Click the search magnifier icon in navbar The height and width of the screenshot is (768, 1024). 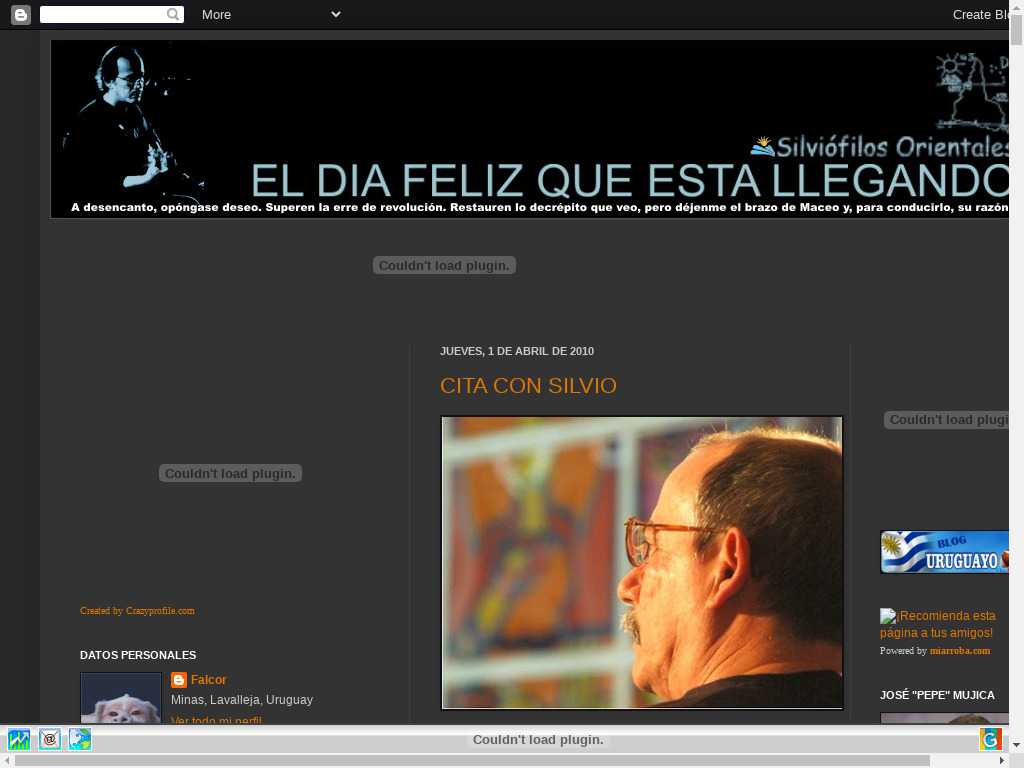point(173,14)
